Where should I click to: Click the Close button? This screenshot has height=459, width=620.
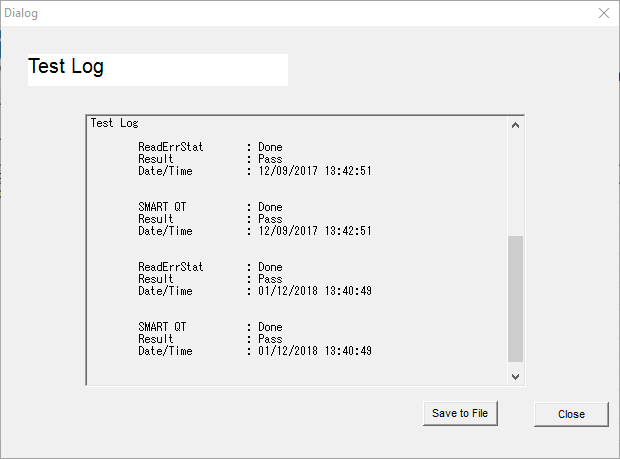(x=571, y=414)
